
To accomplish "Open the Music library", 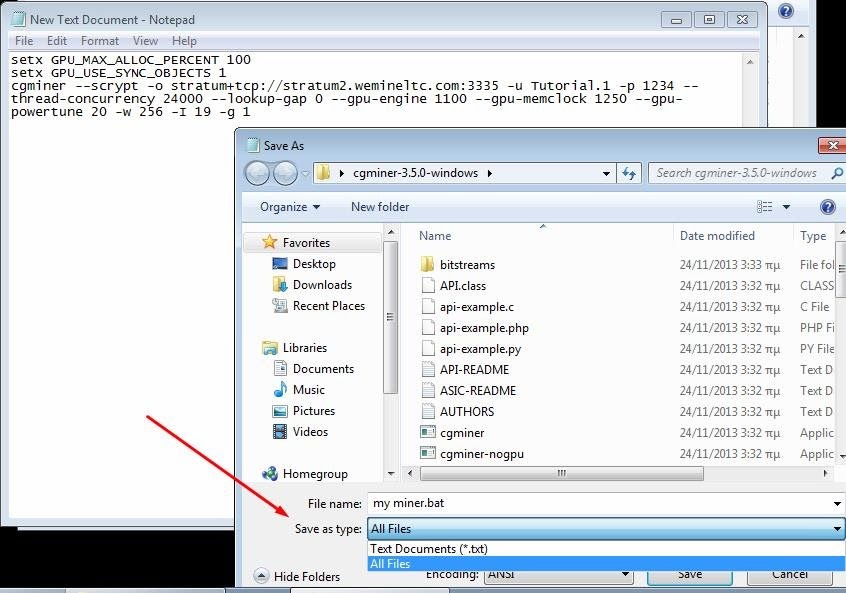I will pyautogui.click(x=309, y=390).
